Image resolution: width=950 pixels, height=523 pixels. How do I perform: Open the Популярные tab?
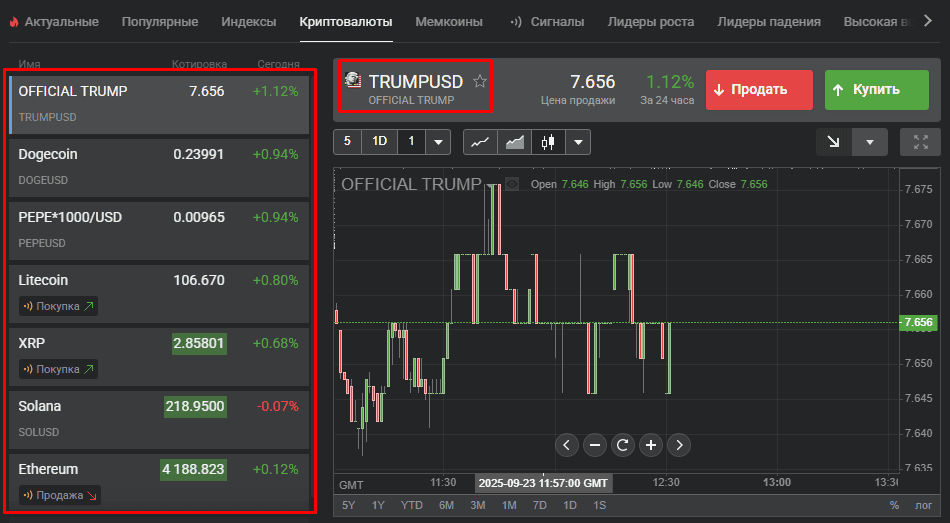point(160,22)
